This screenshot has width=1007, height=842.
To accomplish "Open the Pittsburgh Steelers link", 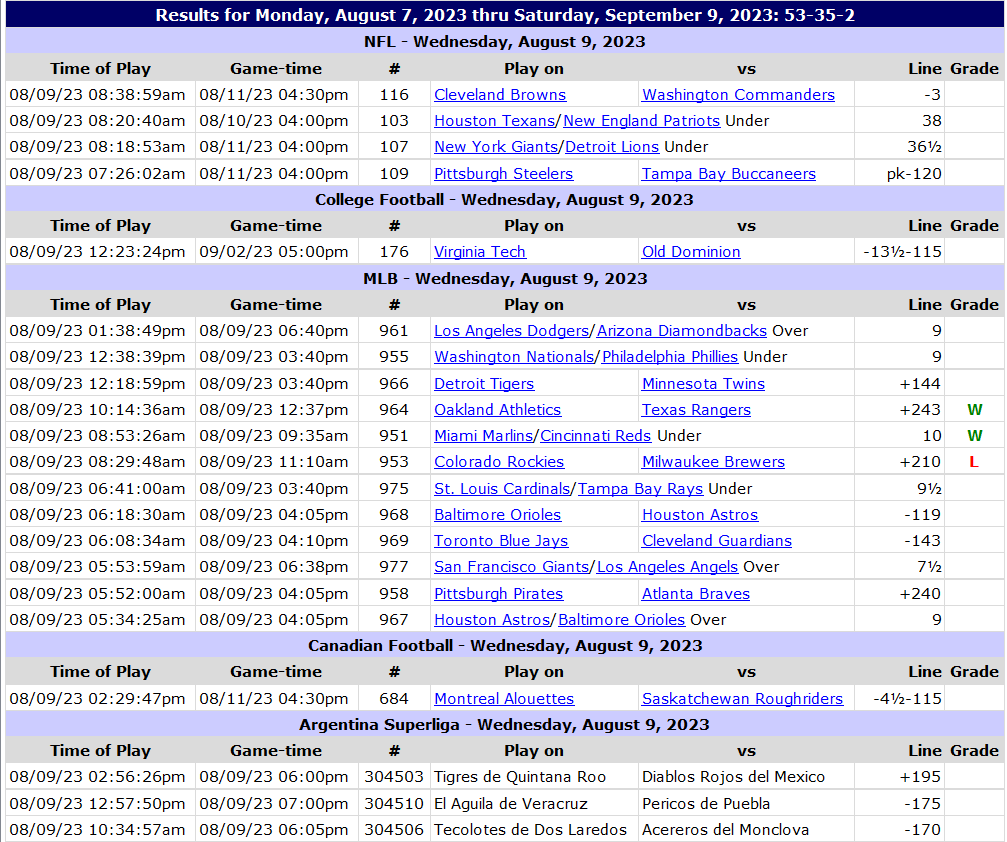I will (504, 174).
